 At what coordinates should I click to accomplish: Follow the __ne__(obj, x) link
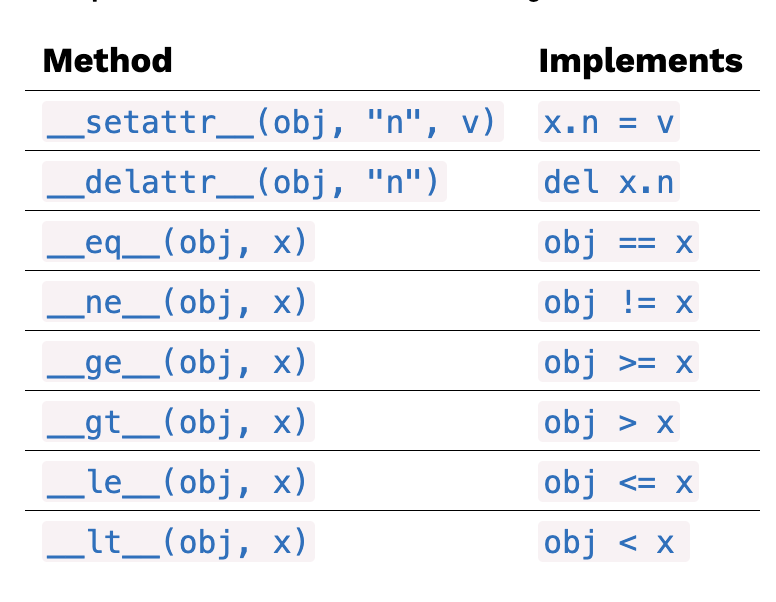178,302
